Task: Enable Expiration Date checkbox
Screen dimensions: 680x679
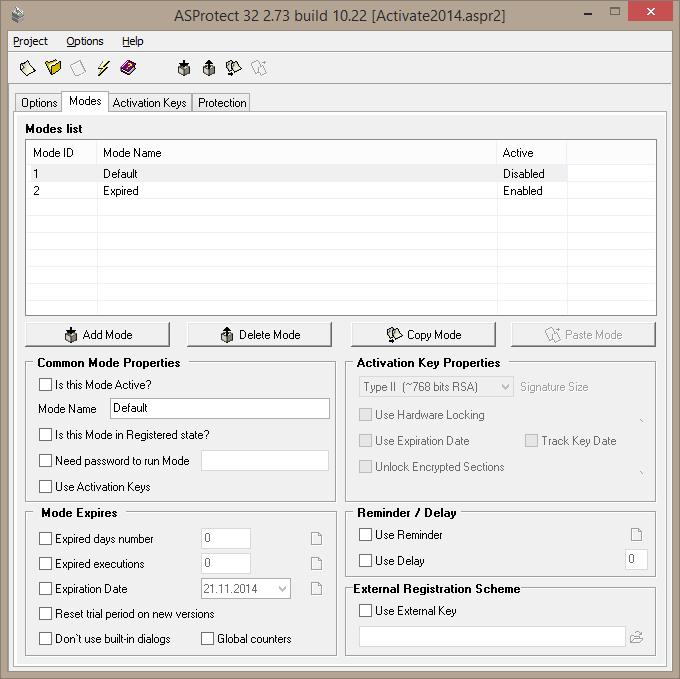Action: (45, 589)
